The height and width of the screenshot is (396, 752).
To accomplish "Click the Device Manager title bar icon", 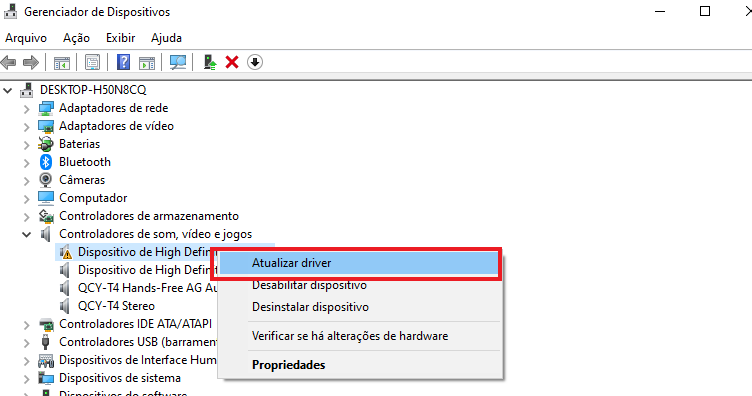I will click(11, 12).
